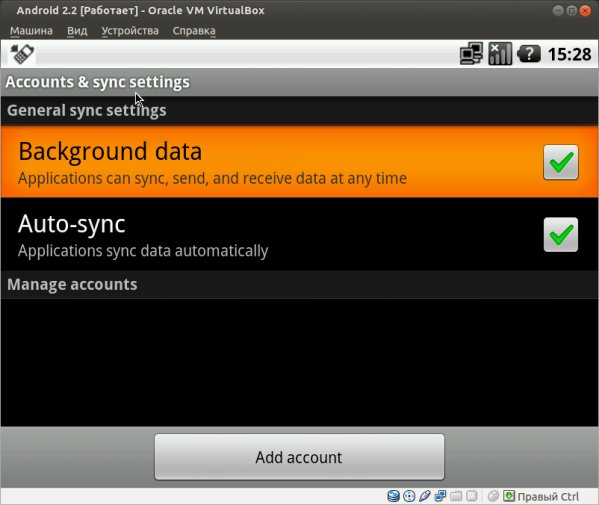The width and height of the screenshot is (599, 505).
Task: Open the Вид menu
Action: [77, 31]
